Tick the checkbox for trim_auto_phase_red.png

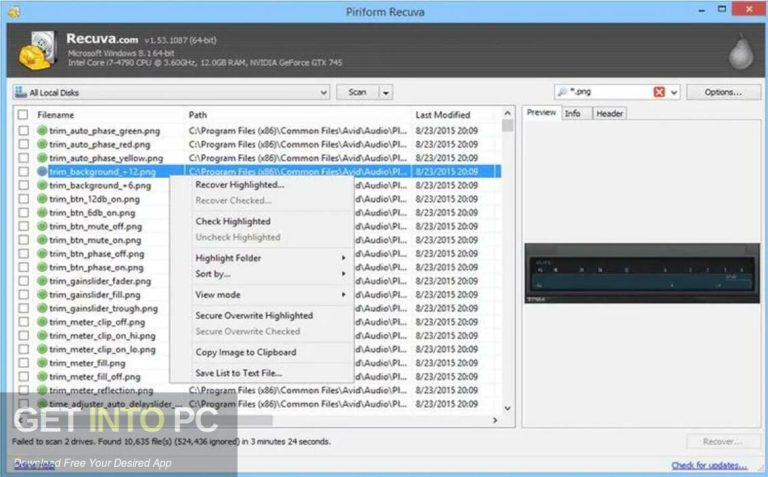pyautogui.click(x=23, y=144)
